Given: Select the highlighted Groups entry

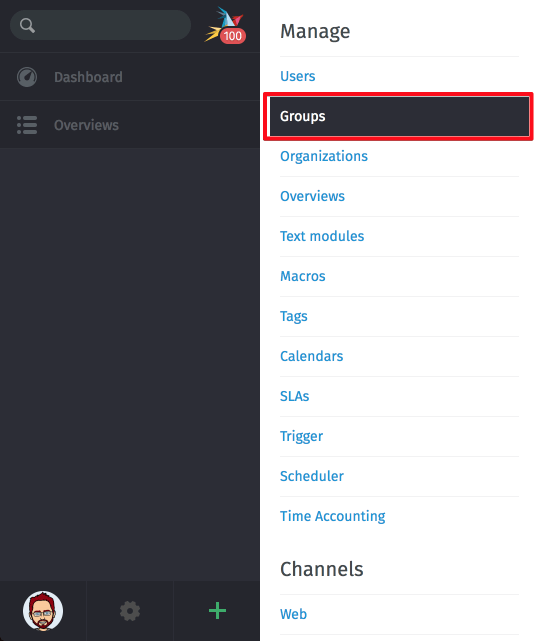Looking at the screenshot, I should click(399, 116).
